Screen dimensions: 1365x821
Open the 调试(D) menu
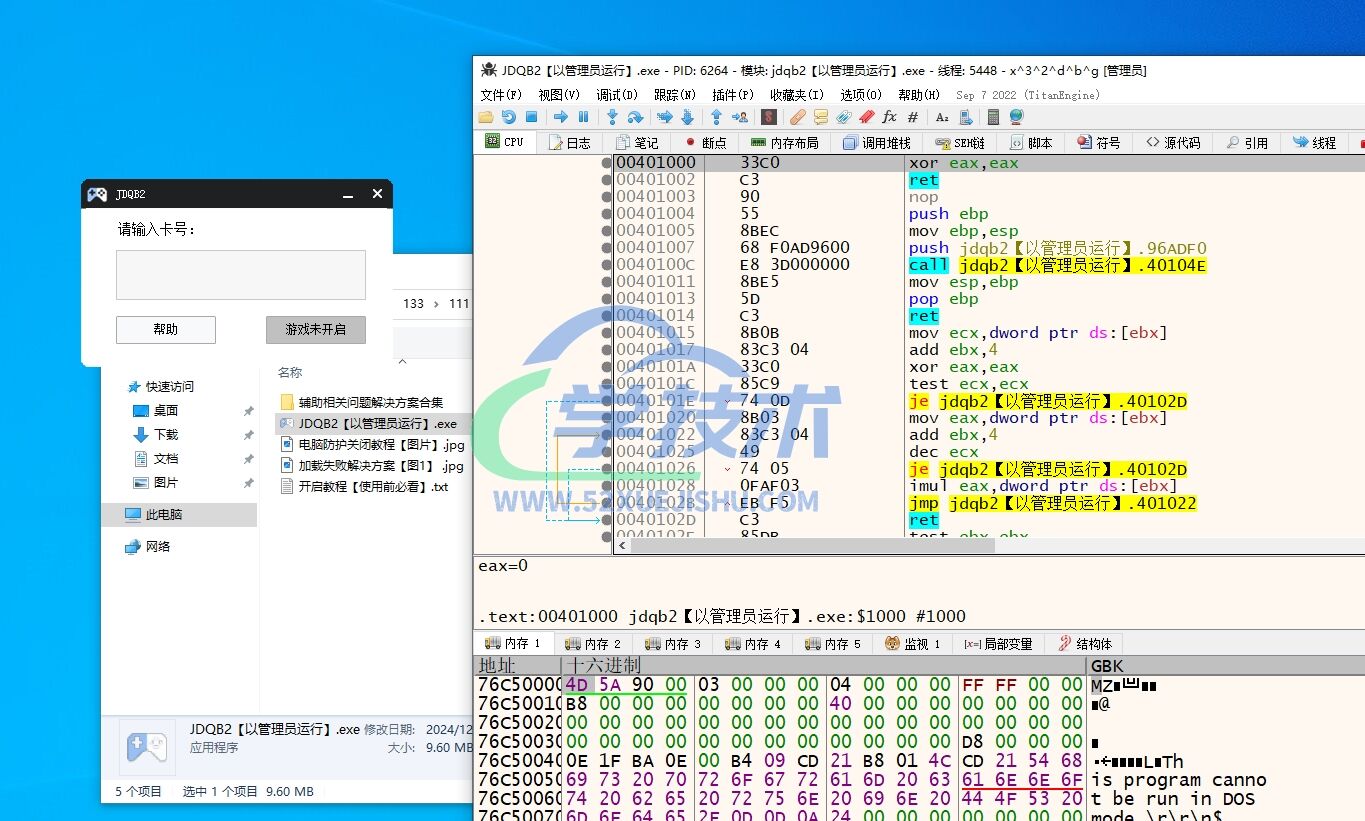pyautogui.click(x=616, y=95)
